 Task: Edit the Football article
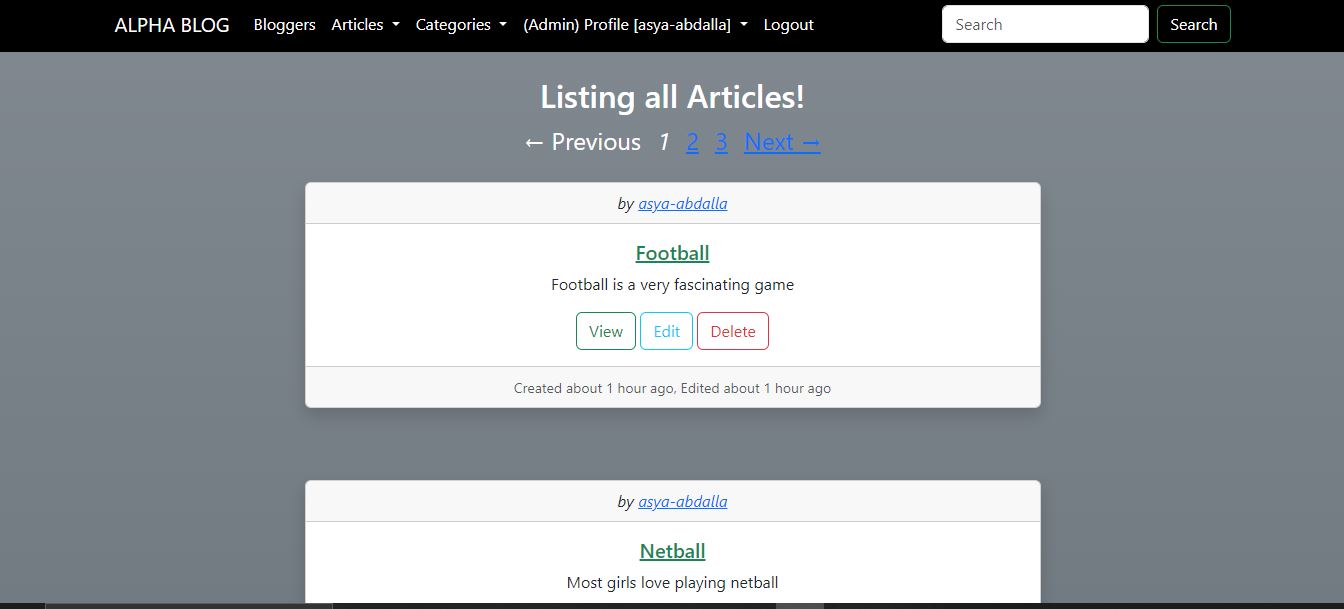pos(666,331)
